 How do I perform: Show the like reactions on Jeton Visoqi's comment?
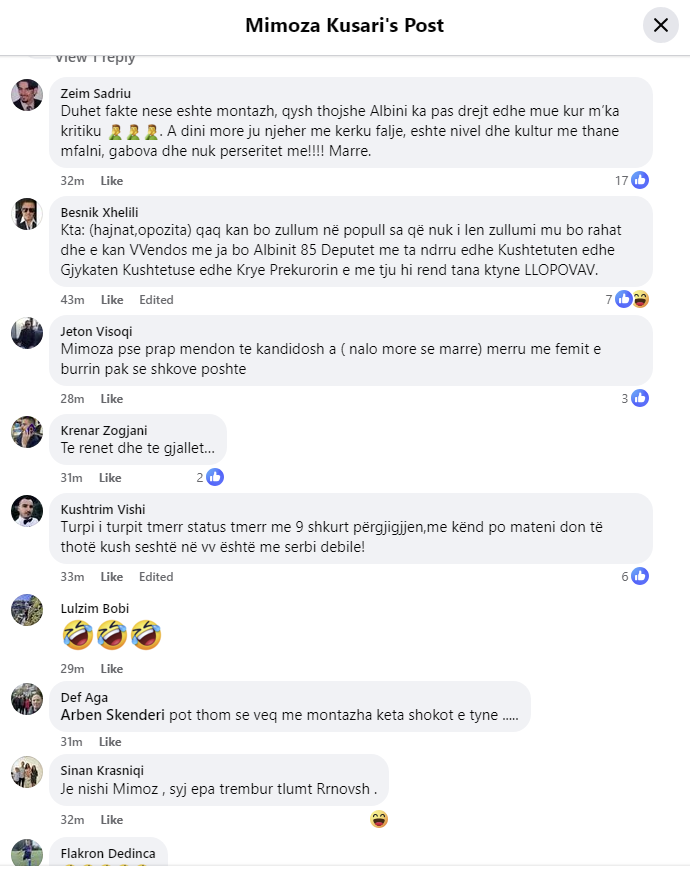[x=640, y=398]
